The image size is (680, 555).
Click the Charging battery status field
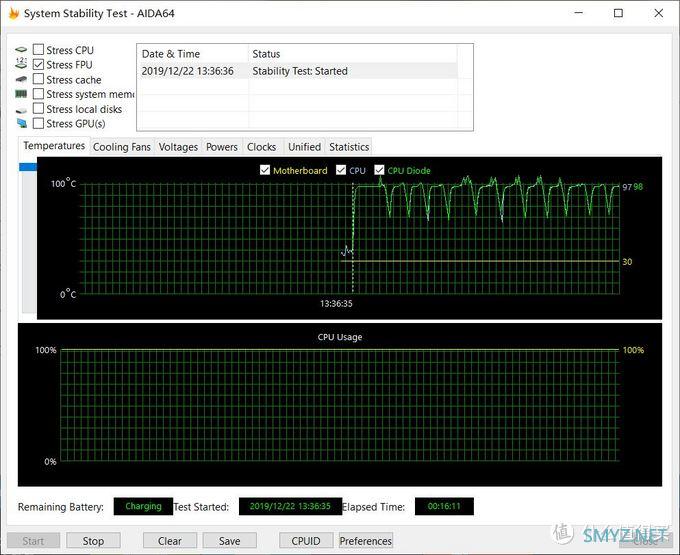tap(143, 506)
